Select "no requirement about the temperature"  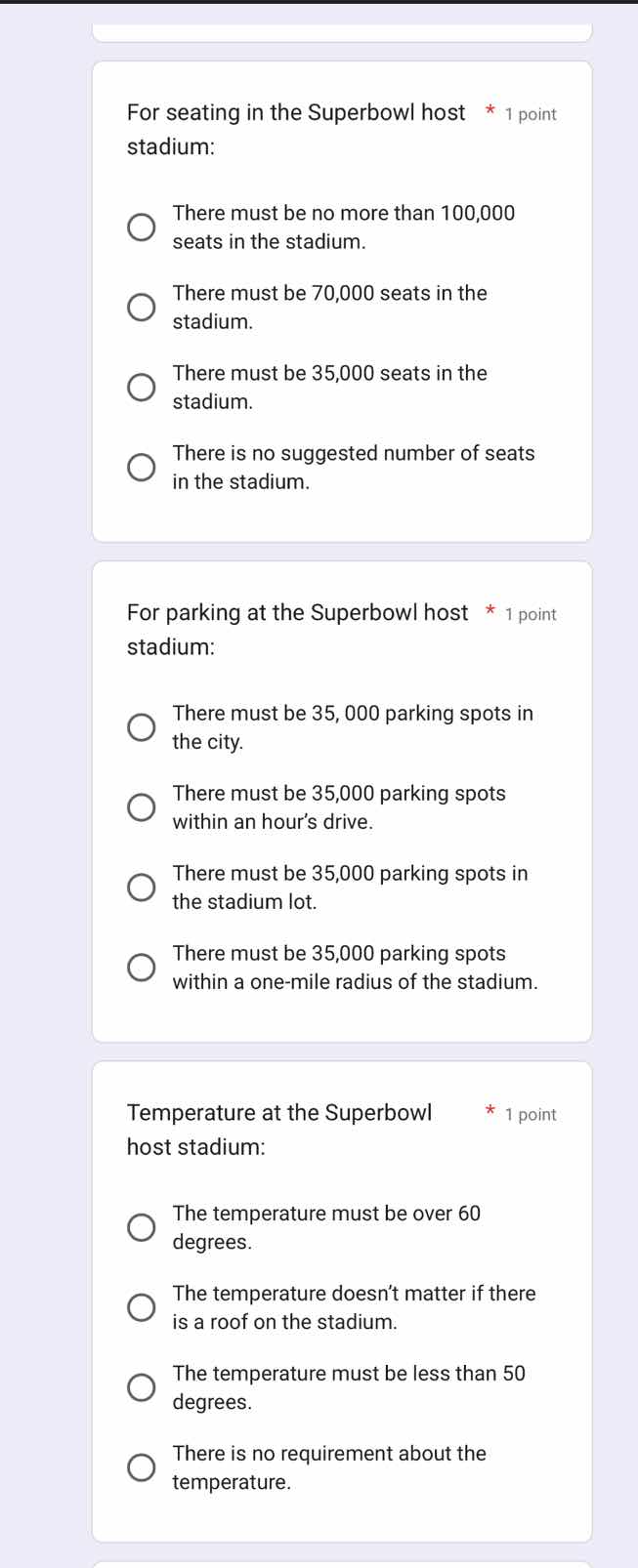pos(141,1466)
